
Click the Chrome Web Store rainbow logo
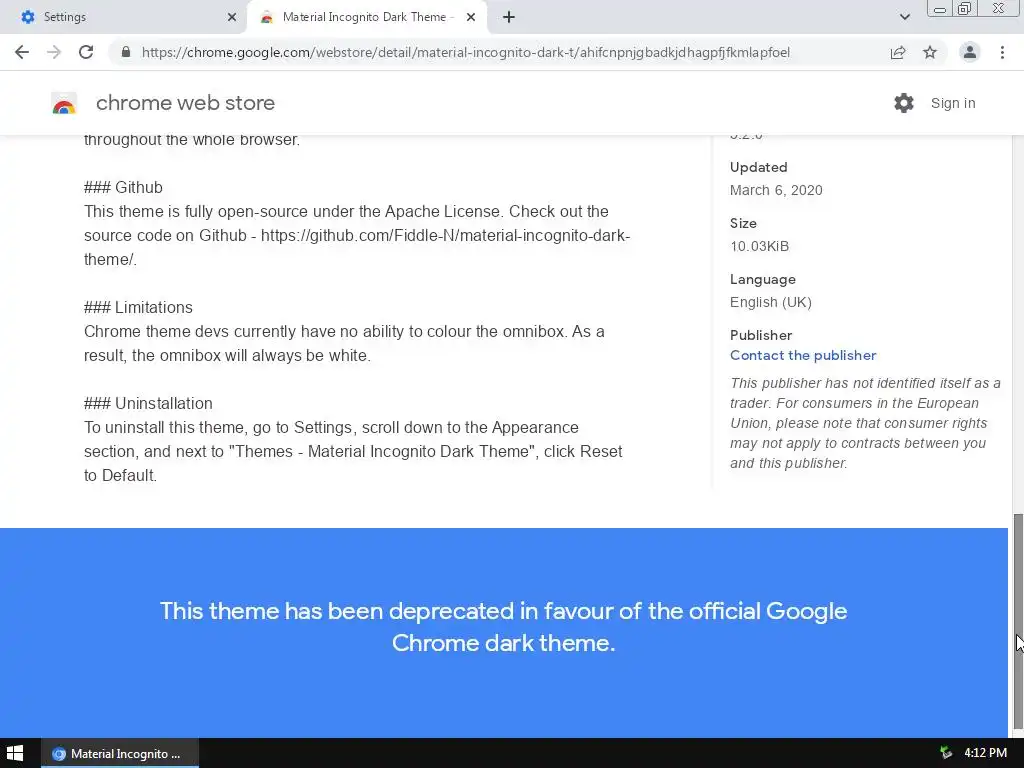64,103
